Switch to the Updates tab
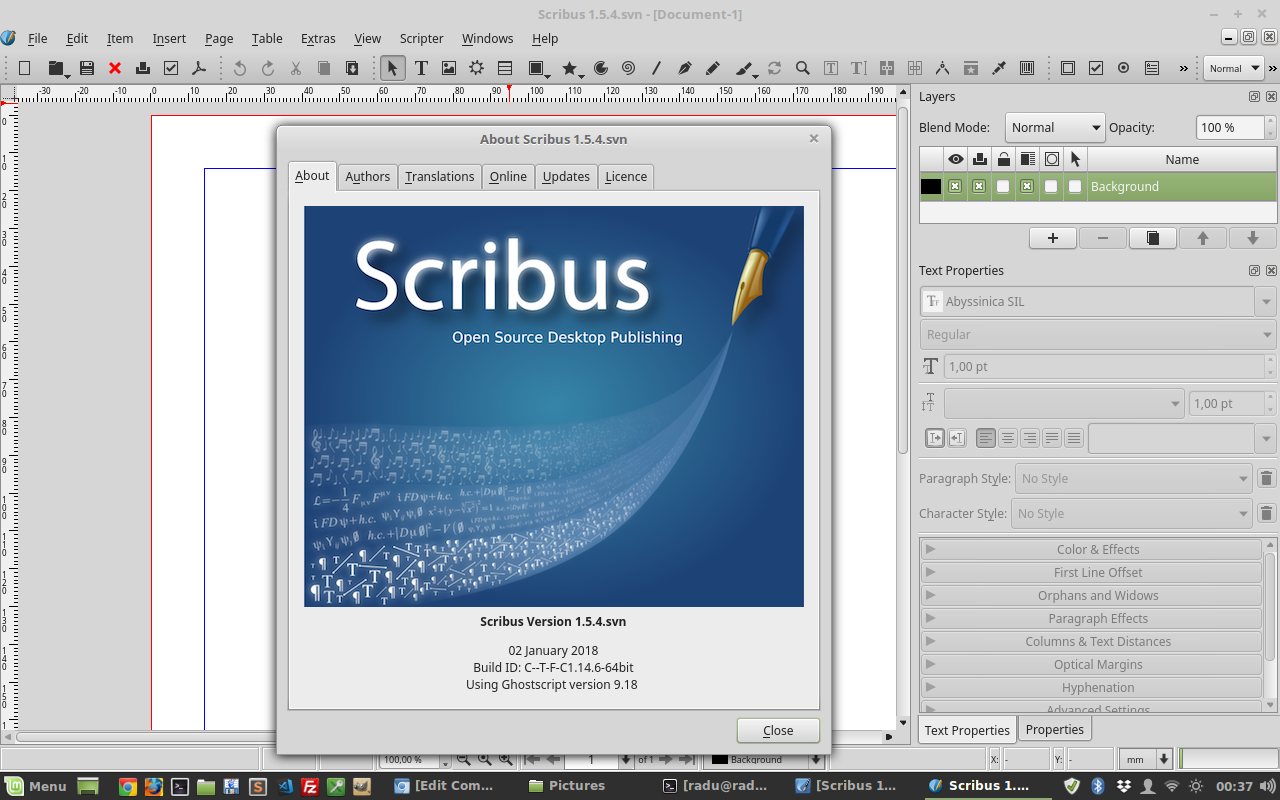 [x=566, y=176]
